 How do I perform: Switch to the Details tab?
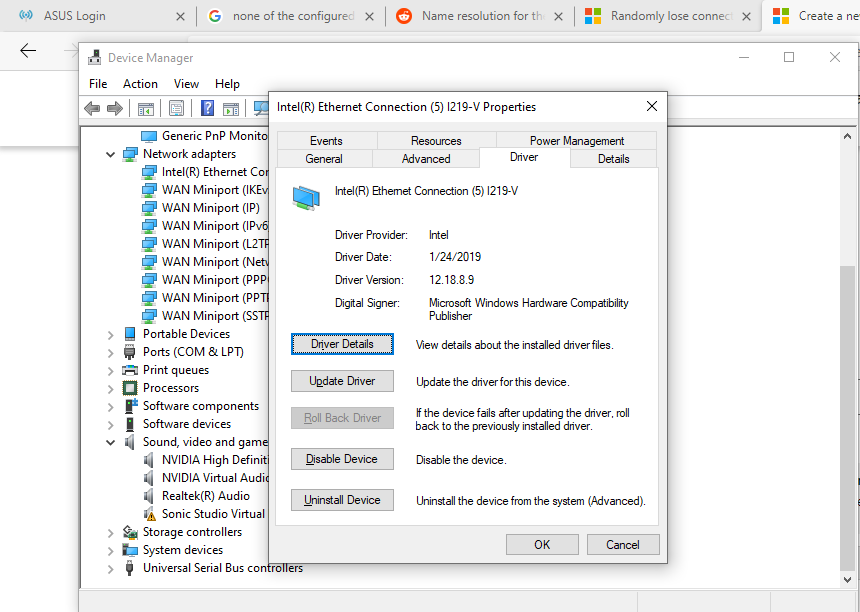613,159
